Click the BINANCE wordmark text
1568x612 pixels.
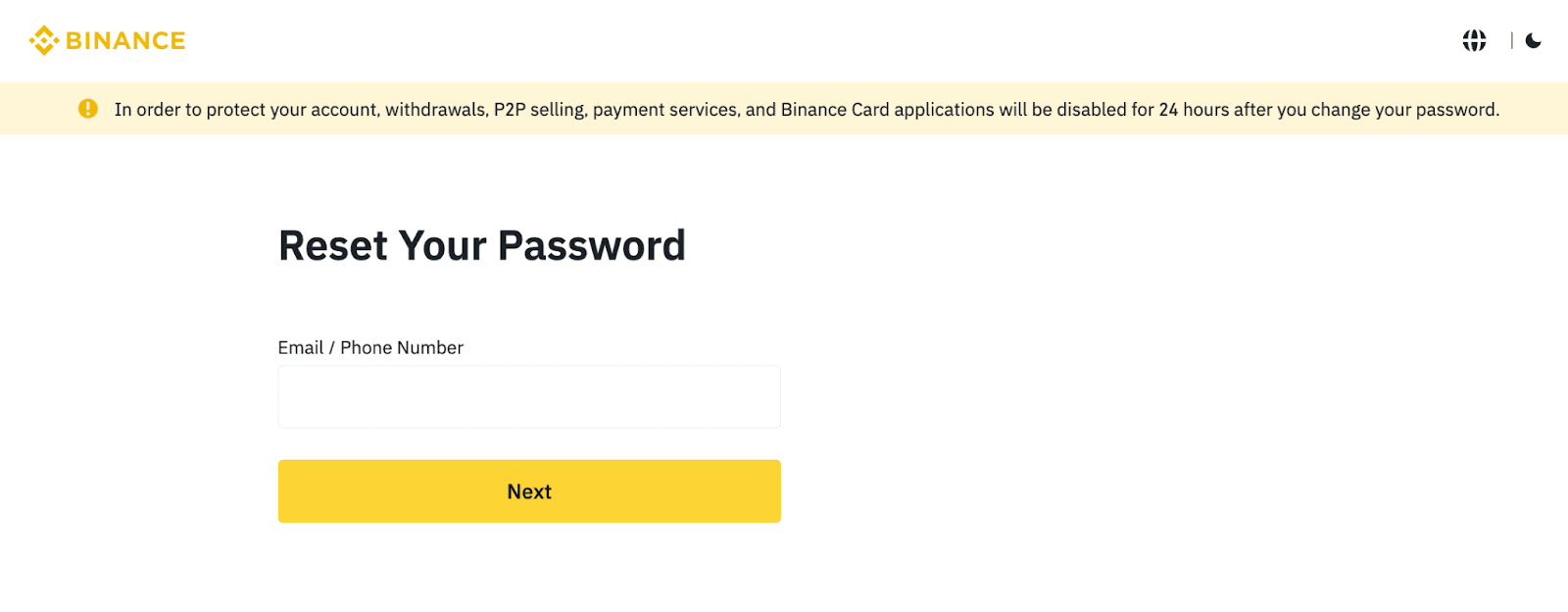tap(125, 40)
